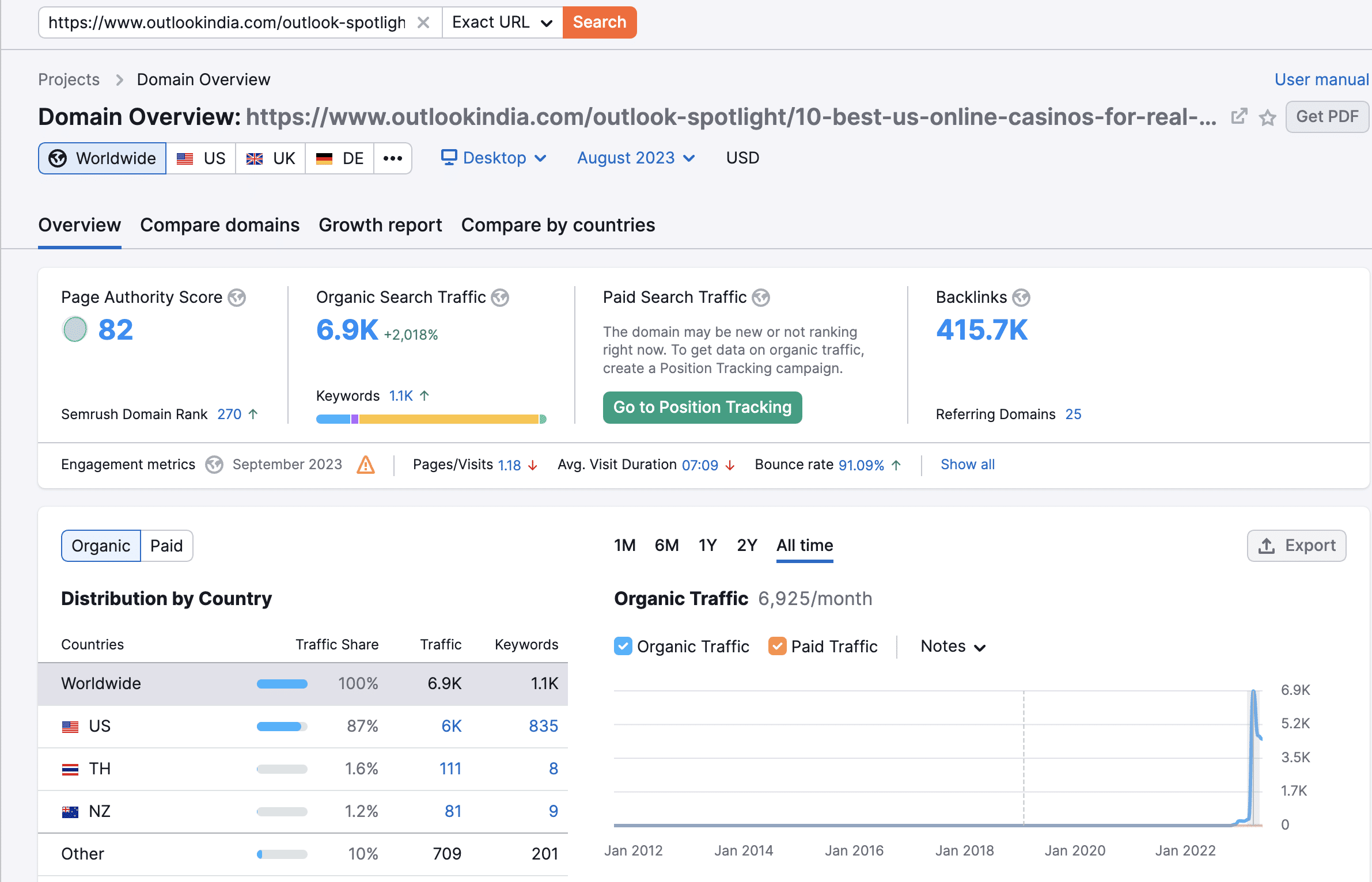Toggle the Organic tab filter
This screenshot has width=1372, height=882.
(x=101, y=546)
